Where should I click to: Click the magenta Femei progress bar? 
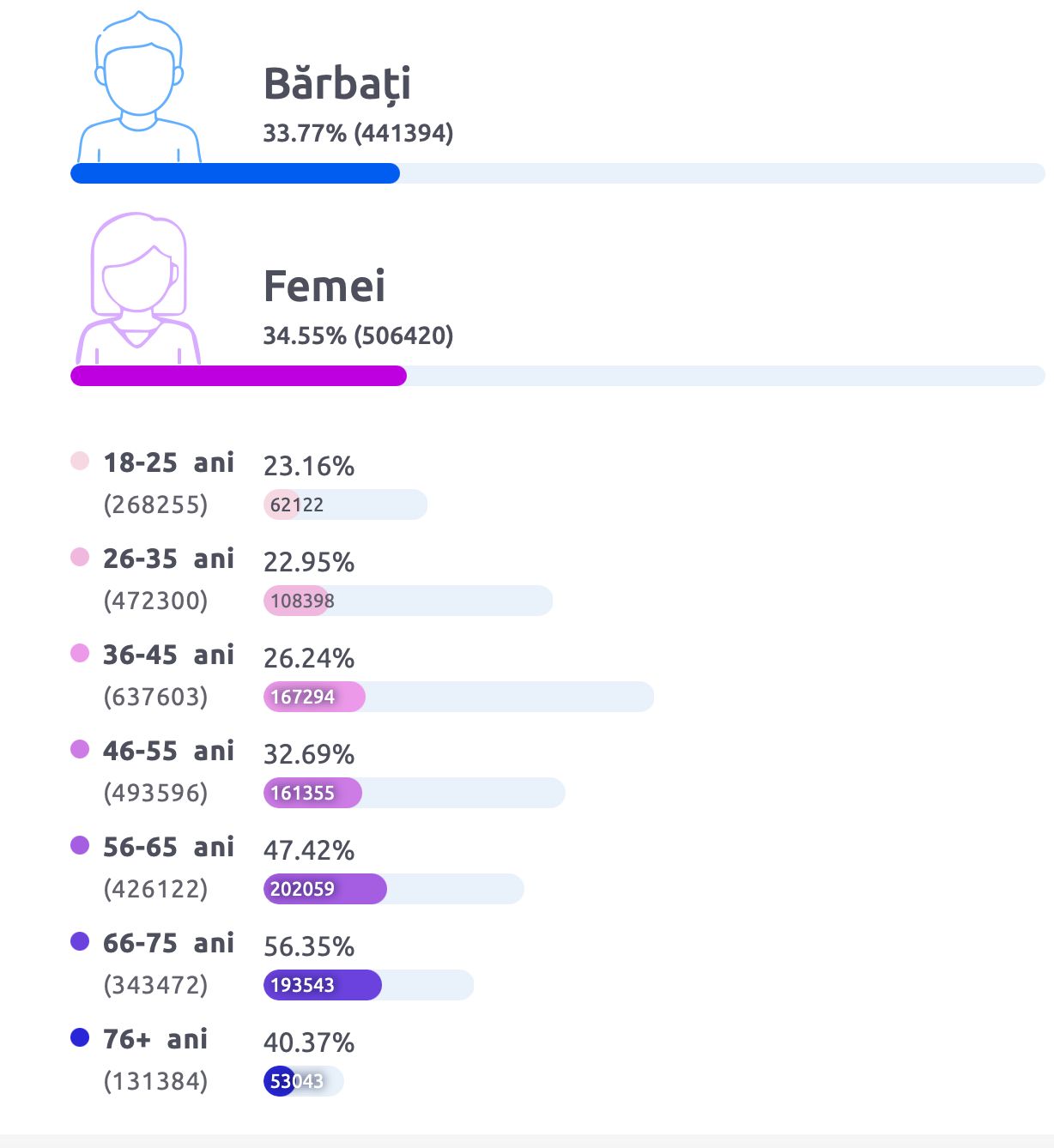point(239,376)
